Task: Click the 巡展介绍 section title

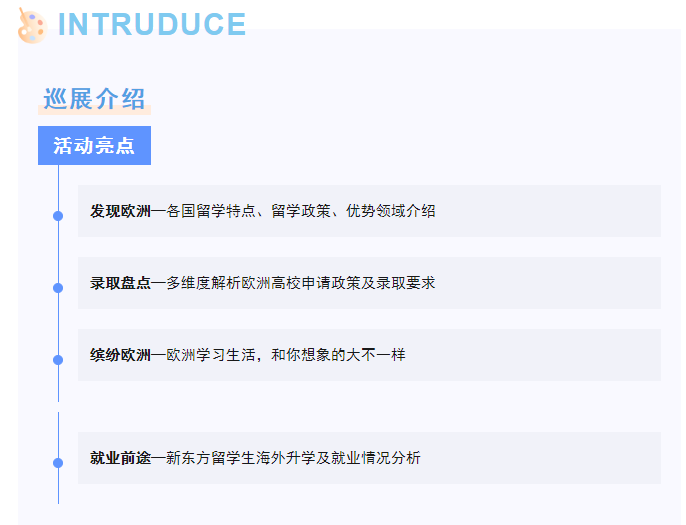Action: coord(94,99)
